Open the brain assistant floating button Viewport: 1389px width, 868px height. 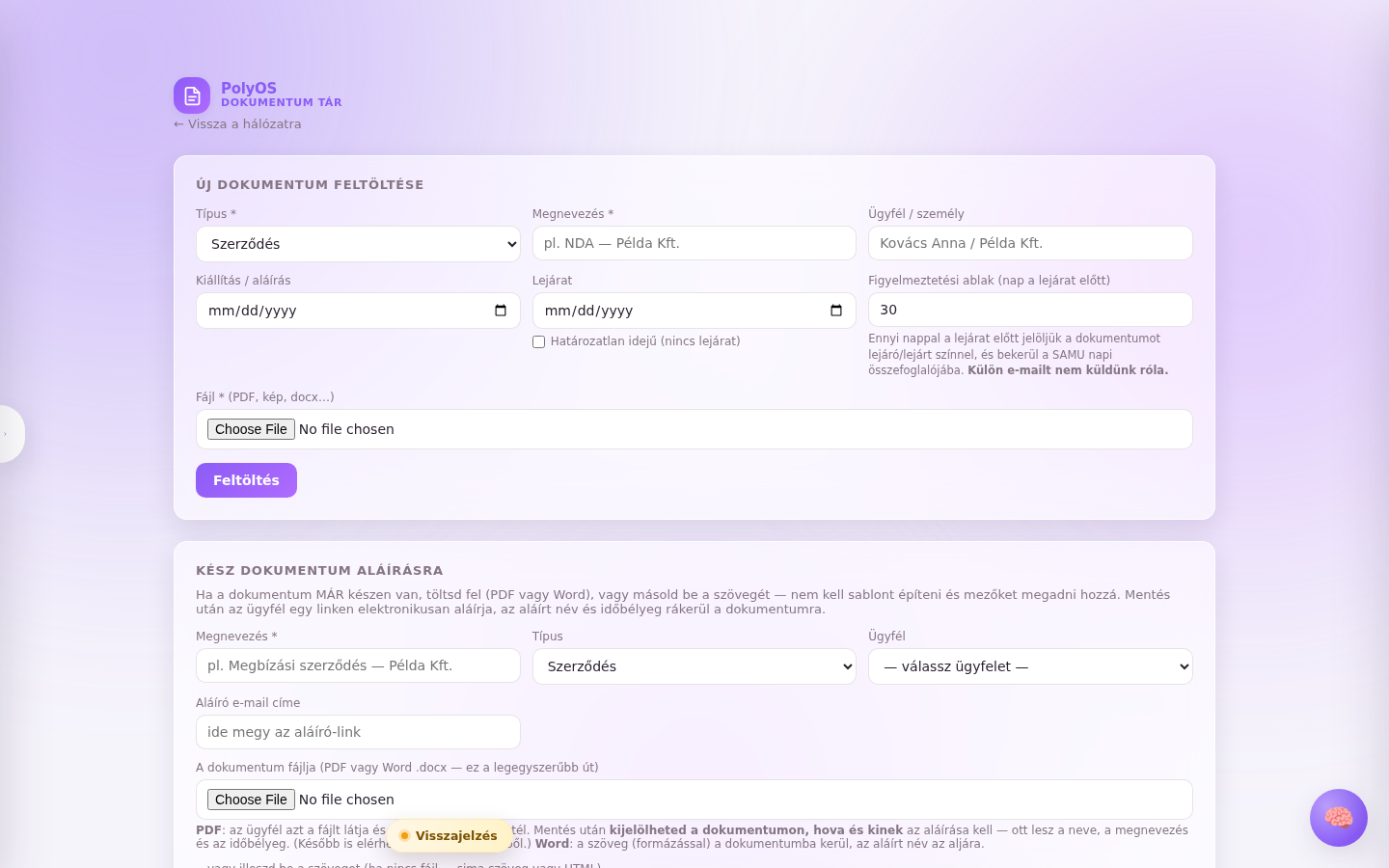click(1339, 818)
